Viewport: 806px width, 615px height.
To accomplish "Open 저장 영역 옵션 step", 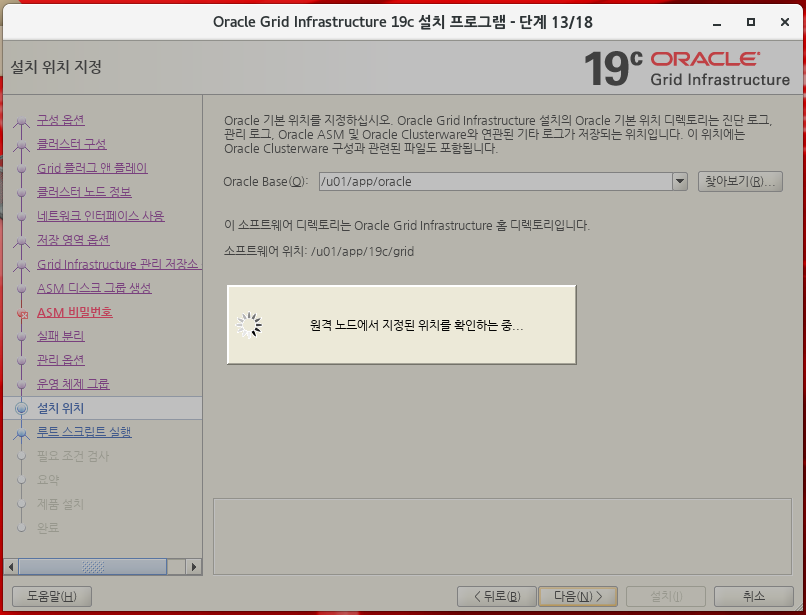I will [73, 240].
